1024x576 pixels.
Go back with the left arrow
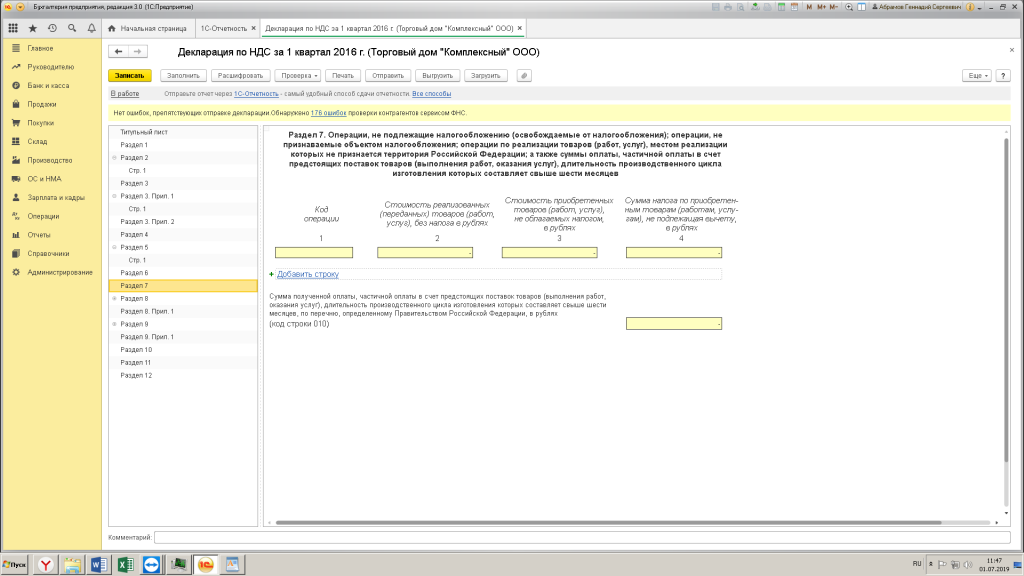(x=118, y=52)
